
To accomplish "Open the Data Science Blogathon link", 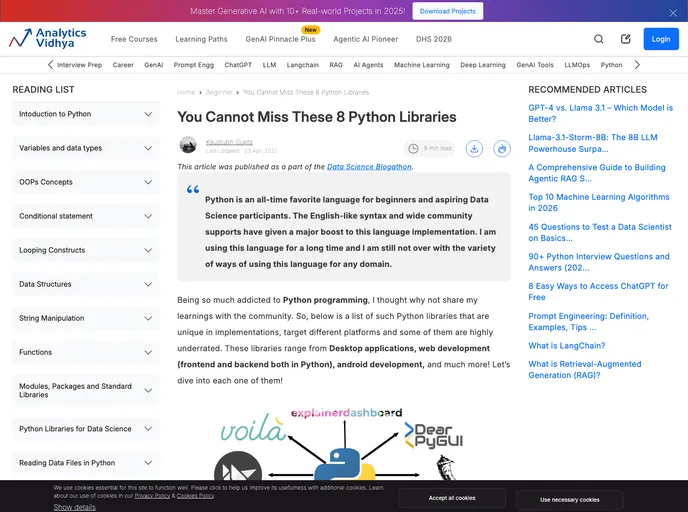I will pos(369,166).
